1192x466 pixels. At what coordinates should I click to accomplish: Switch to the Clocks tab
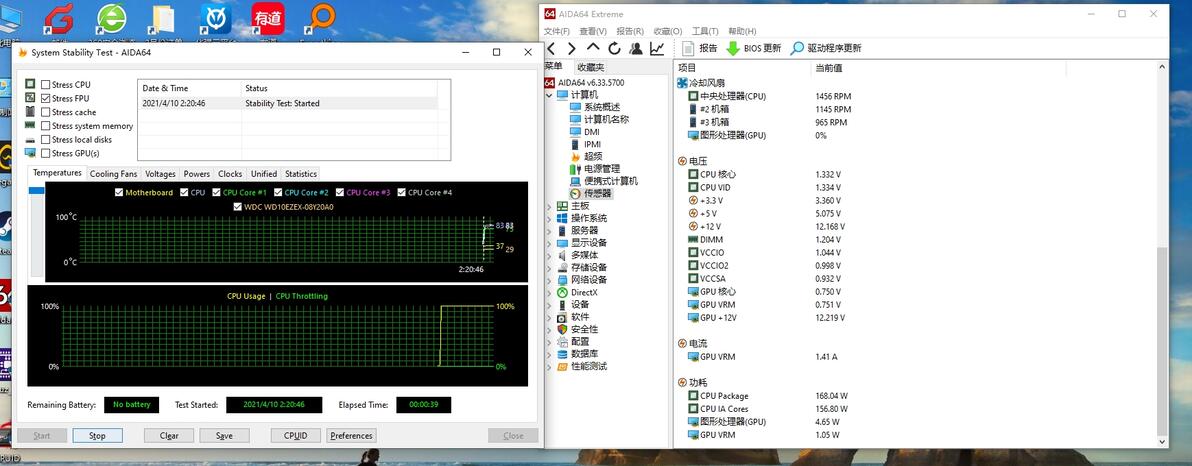tap(230, 173)
